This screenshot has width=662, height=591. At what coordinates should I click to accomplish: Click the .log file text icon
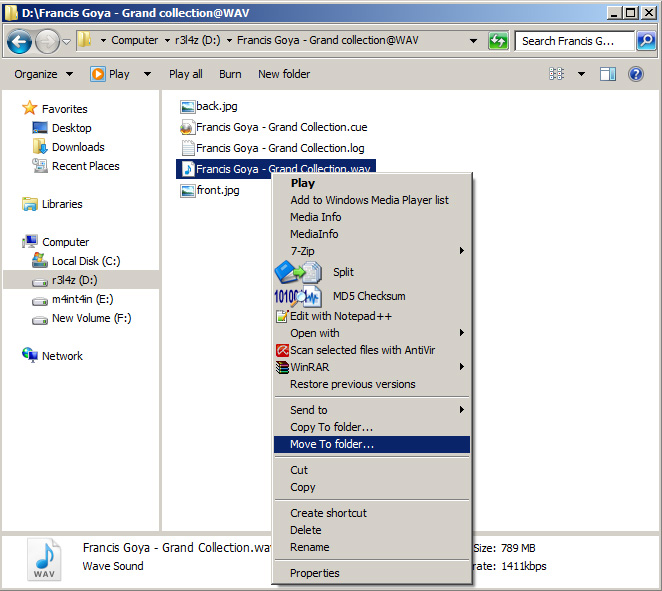187,148
